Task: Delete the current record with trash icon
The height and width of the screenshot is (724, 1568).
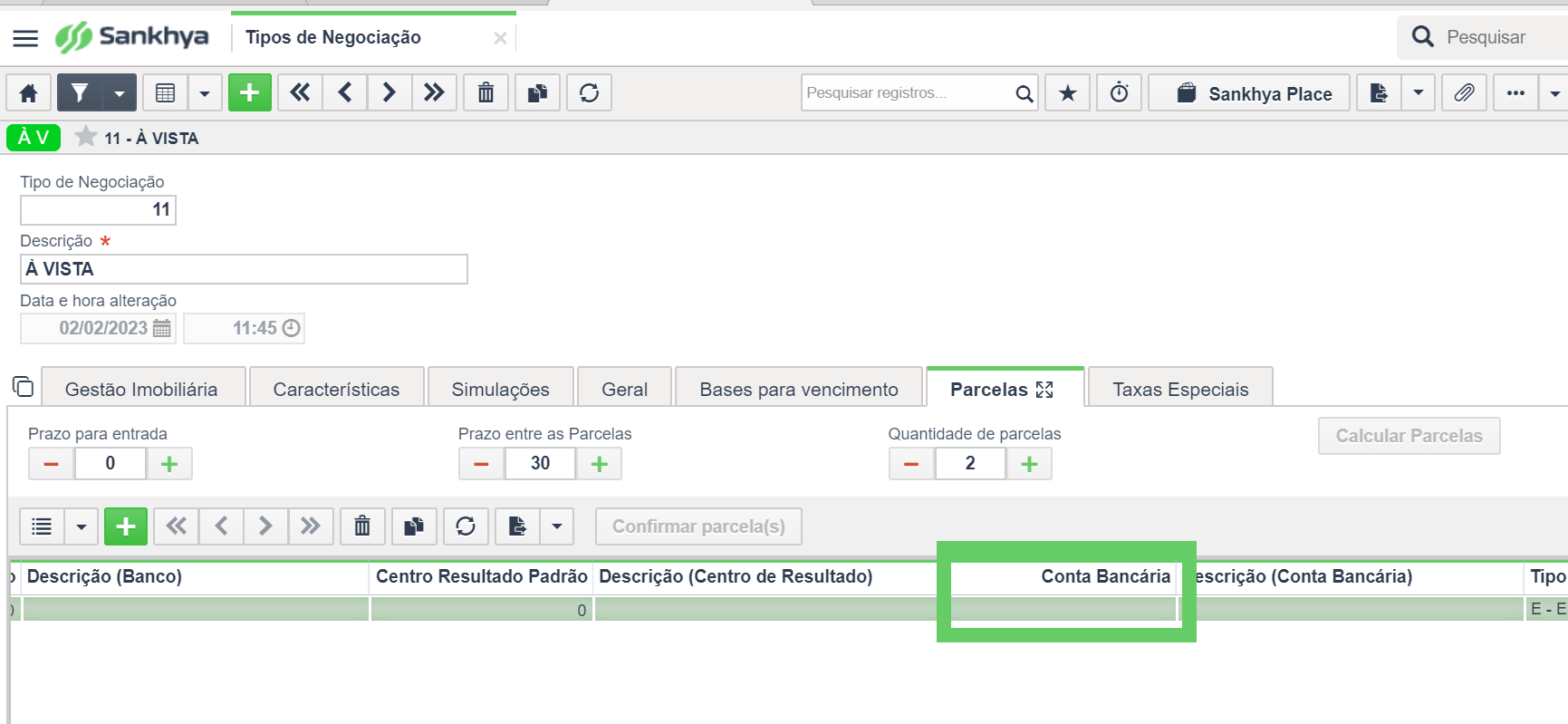Action: 486,92
